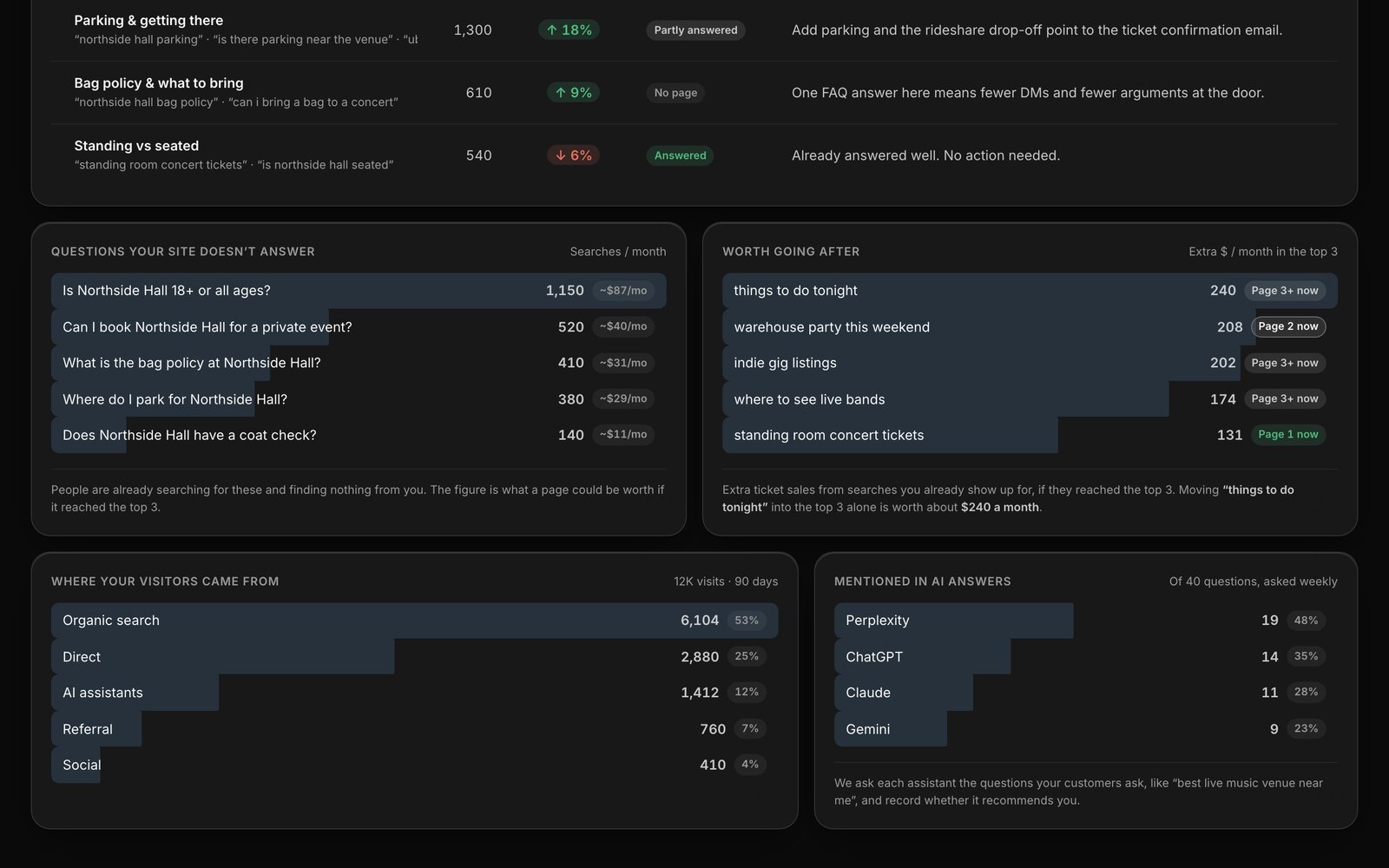The image size is (1389, 868).
Task: Select 'Can I book Northside Hall for a private event?'
Action: (x=359, y=327)
